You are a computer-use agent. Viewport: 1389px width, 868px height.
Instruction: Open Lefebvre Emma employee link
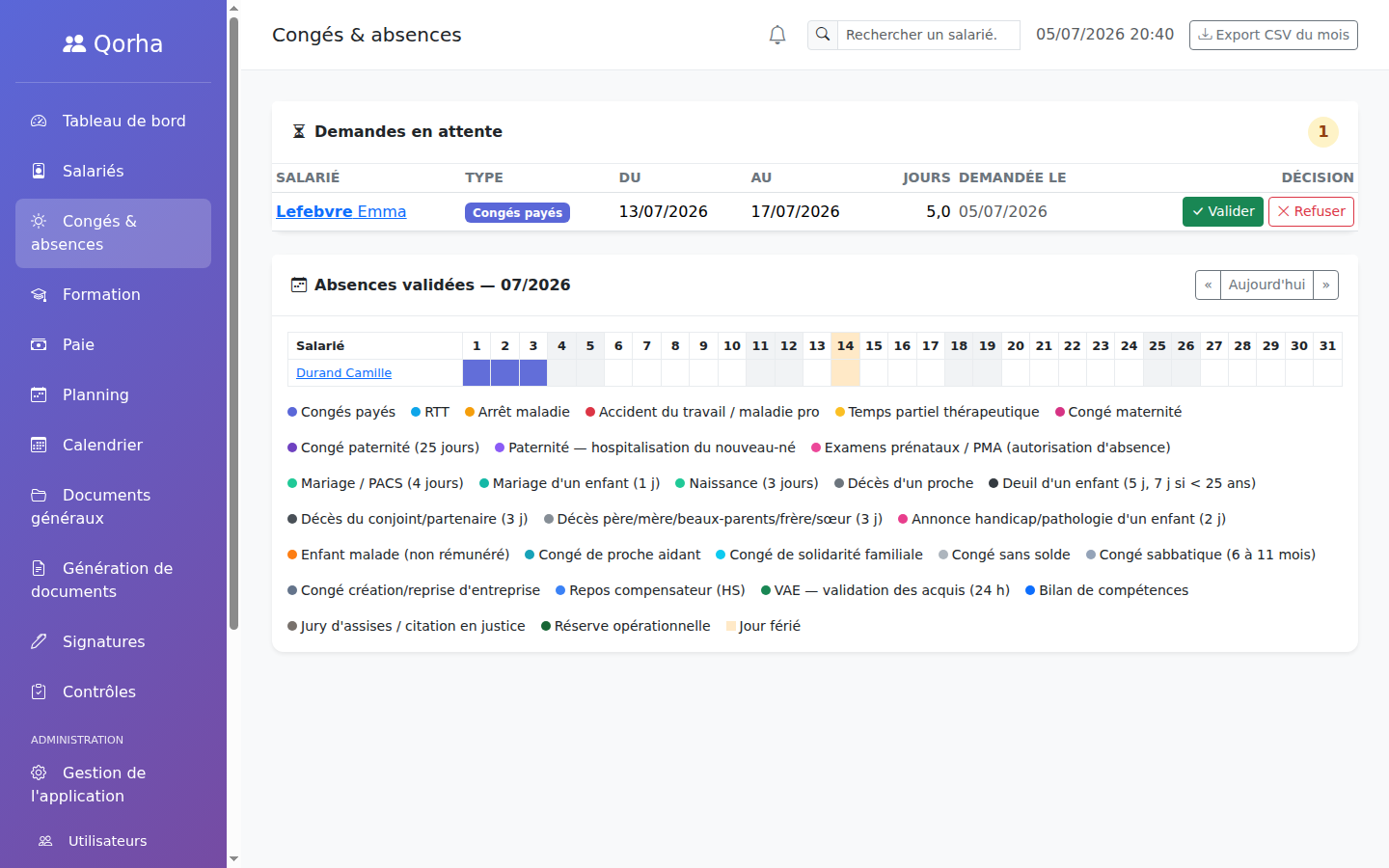[340, 212]
